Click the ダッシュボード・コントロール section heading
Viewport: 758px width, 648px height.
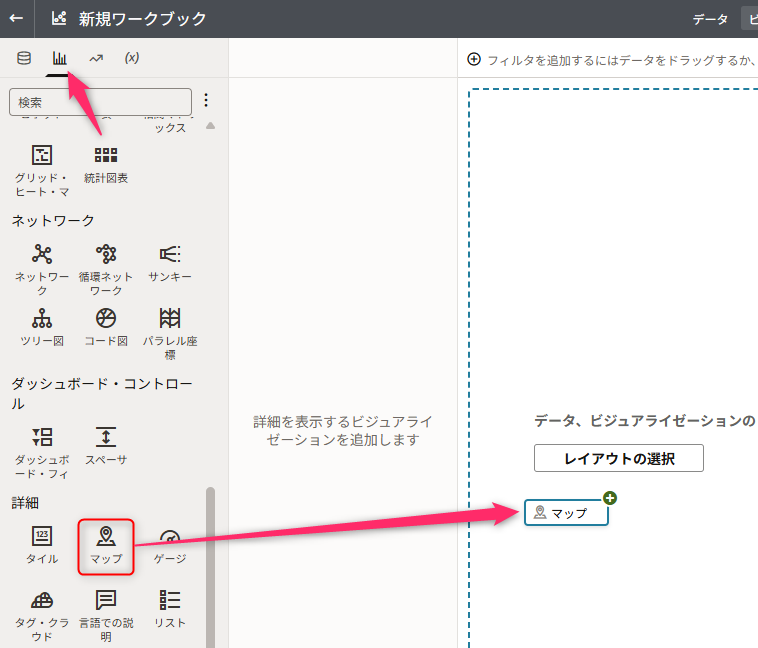tap(102, 393)
